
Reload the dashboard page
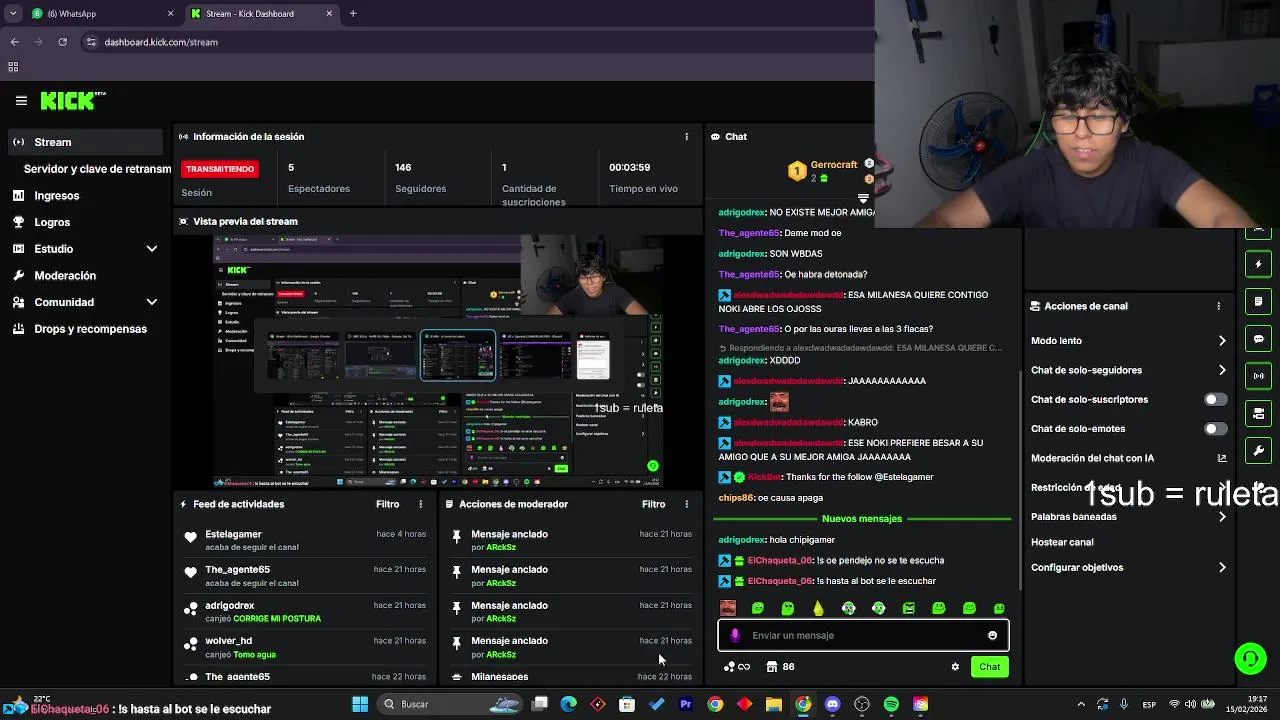click(x=62, y=42)
